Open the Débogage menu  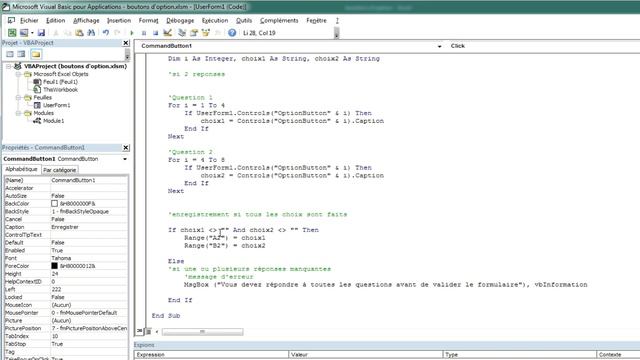180,20
